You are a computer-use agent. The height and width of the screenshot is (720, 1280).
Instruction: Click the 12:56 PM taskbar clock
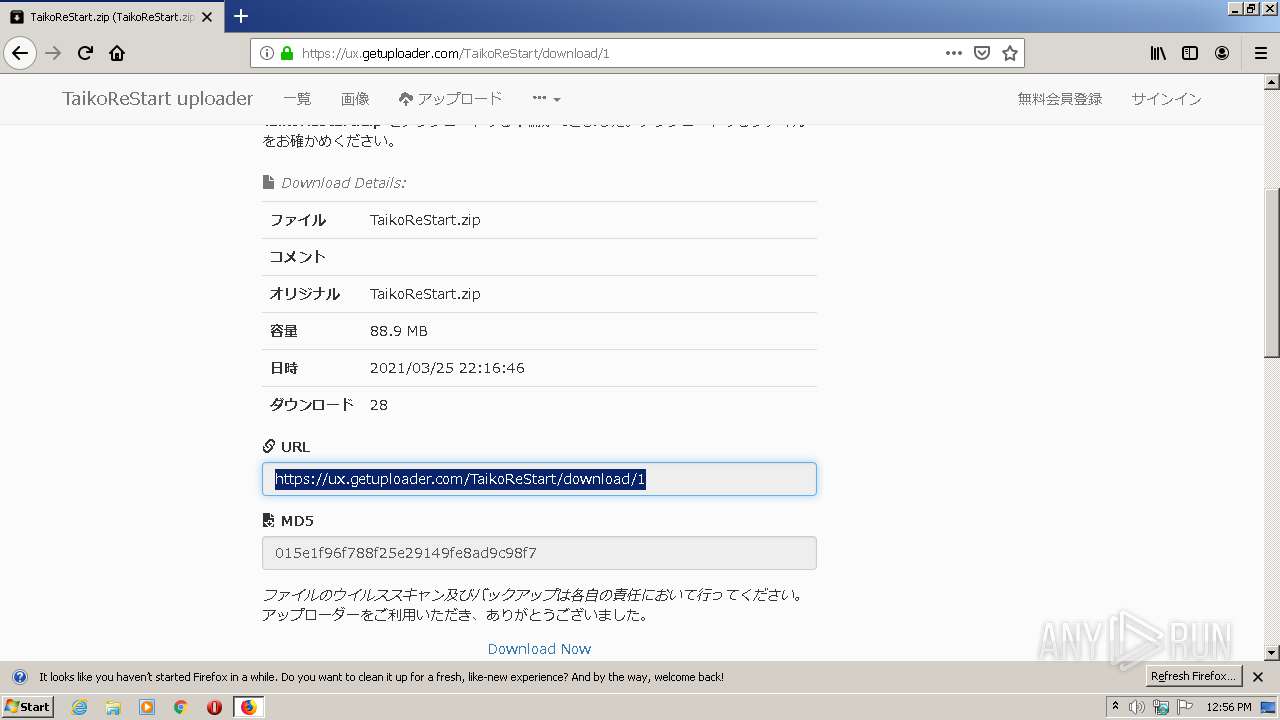point(1229,707)
